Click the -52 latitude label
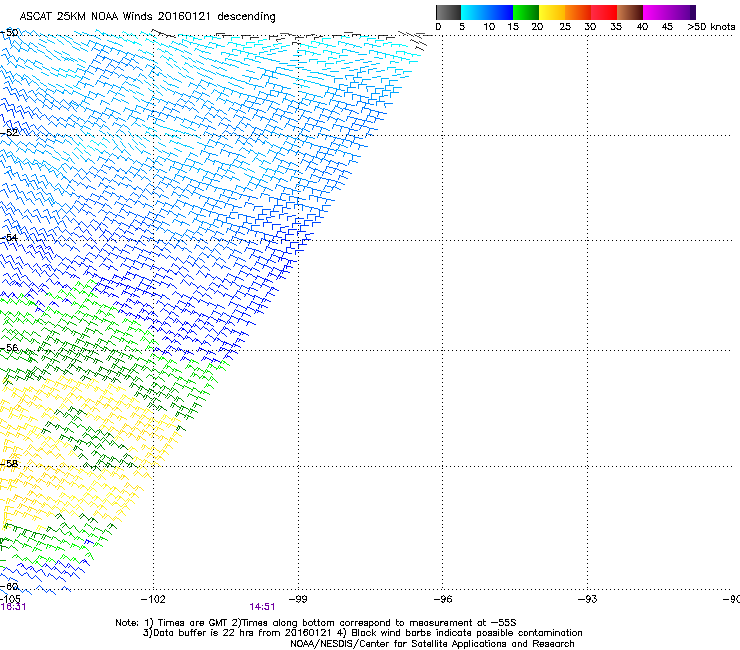Screen dimensions: 740x650 click(9, 133)
